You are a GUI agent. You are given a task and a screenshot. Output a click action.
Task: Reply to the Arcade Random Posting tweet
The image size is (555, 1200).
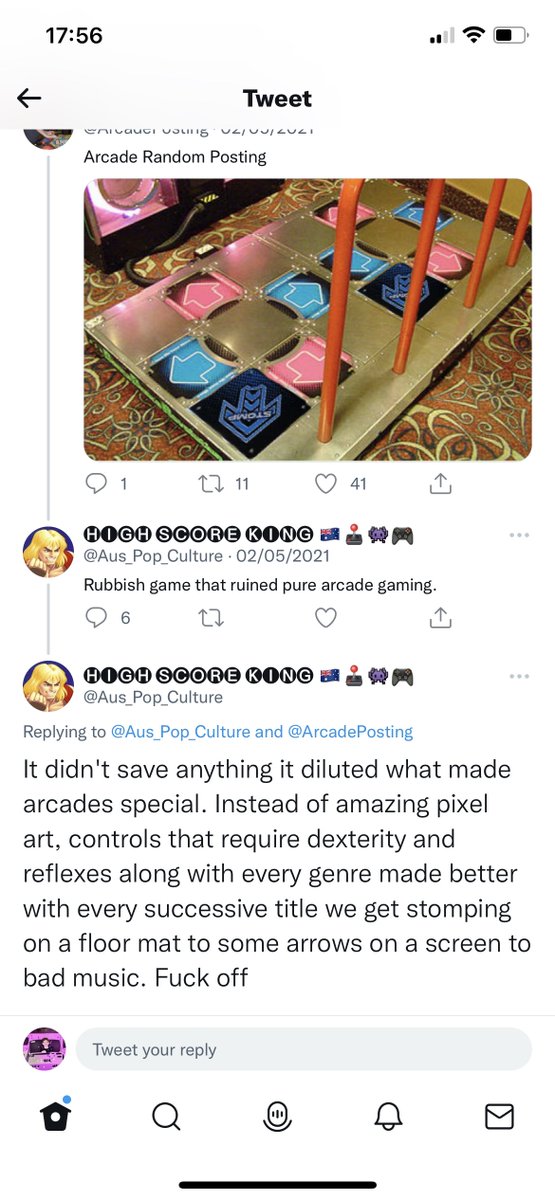[x=96, y=484]
